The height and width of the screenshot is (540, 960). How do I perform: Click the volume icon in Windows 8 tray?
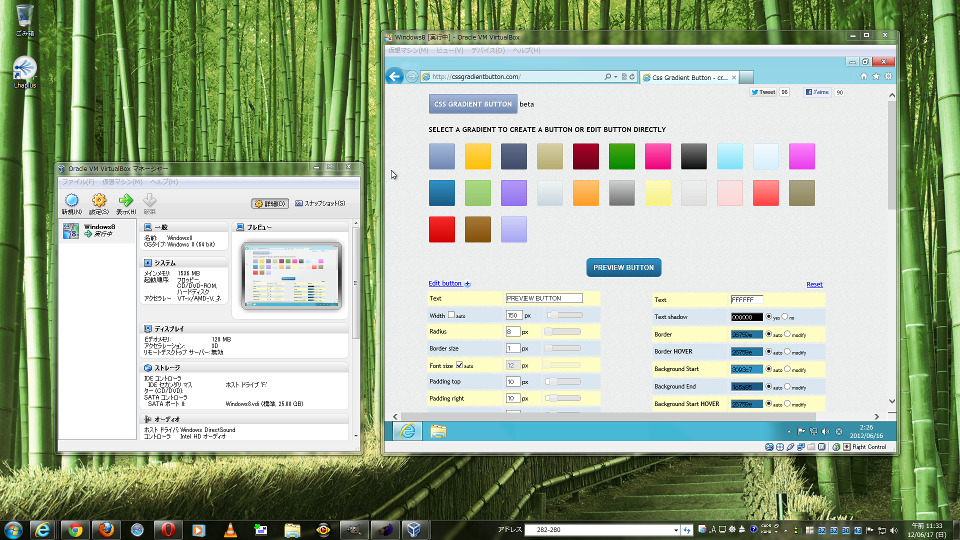(x=825, y=432)
